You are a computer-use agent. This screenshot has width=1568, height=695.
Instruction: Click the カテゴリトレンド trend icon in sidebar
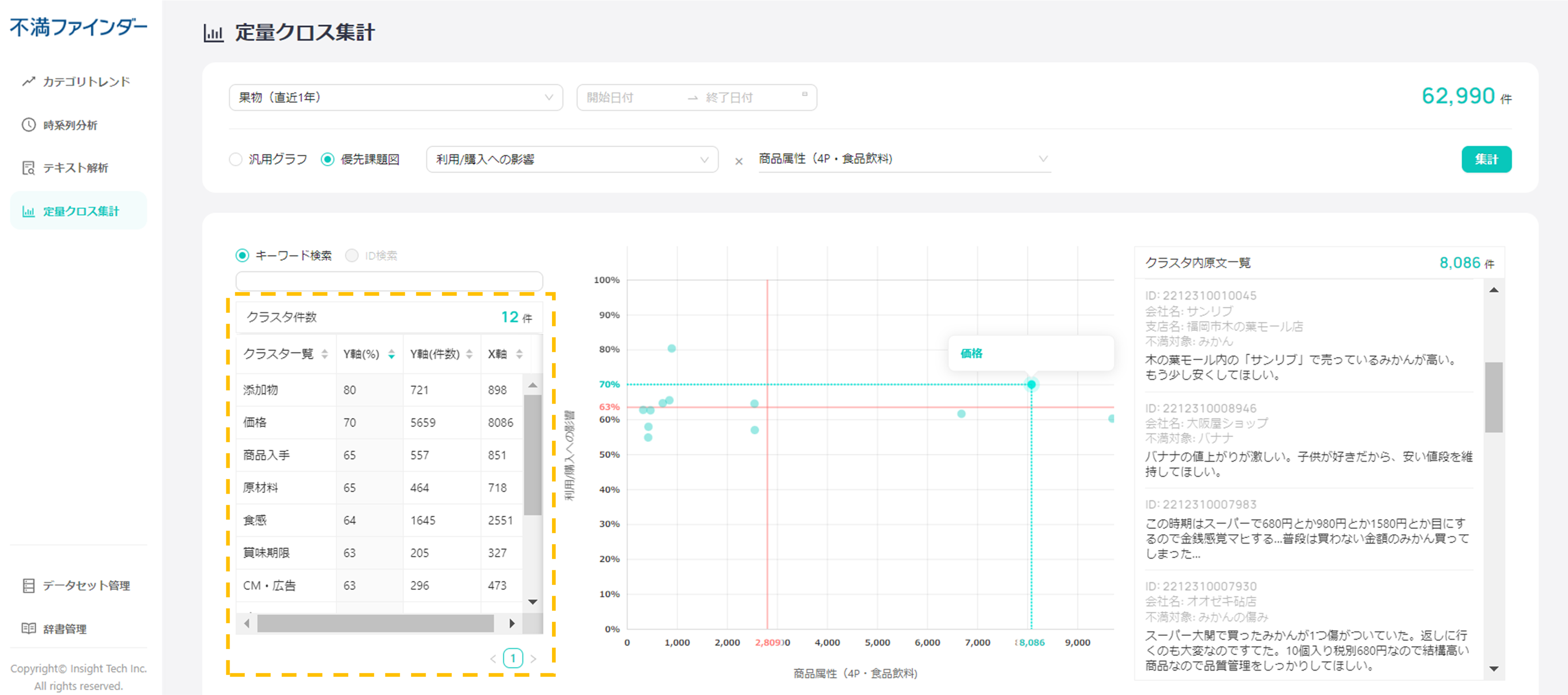(29, 82)
